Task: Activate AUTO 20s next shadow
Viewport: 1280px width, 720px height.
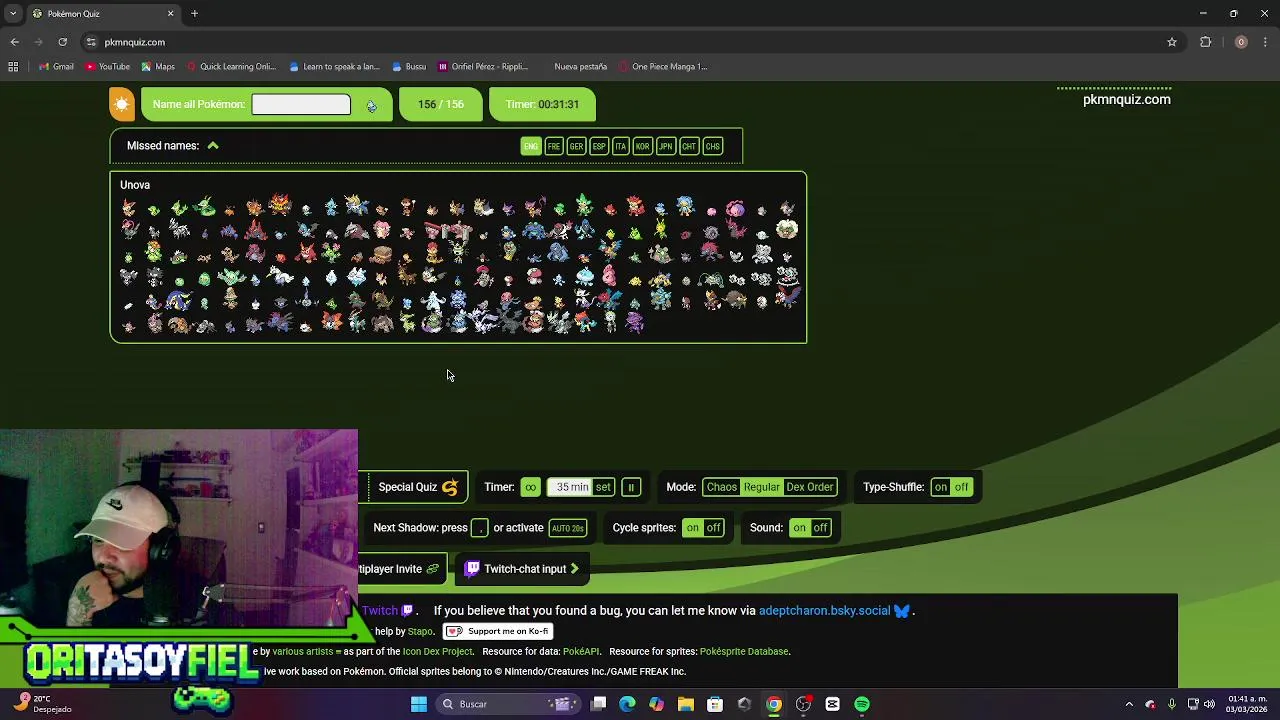Action: 567,528
